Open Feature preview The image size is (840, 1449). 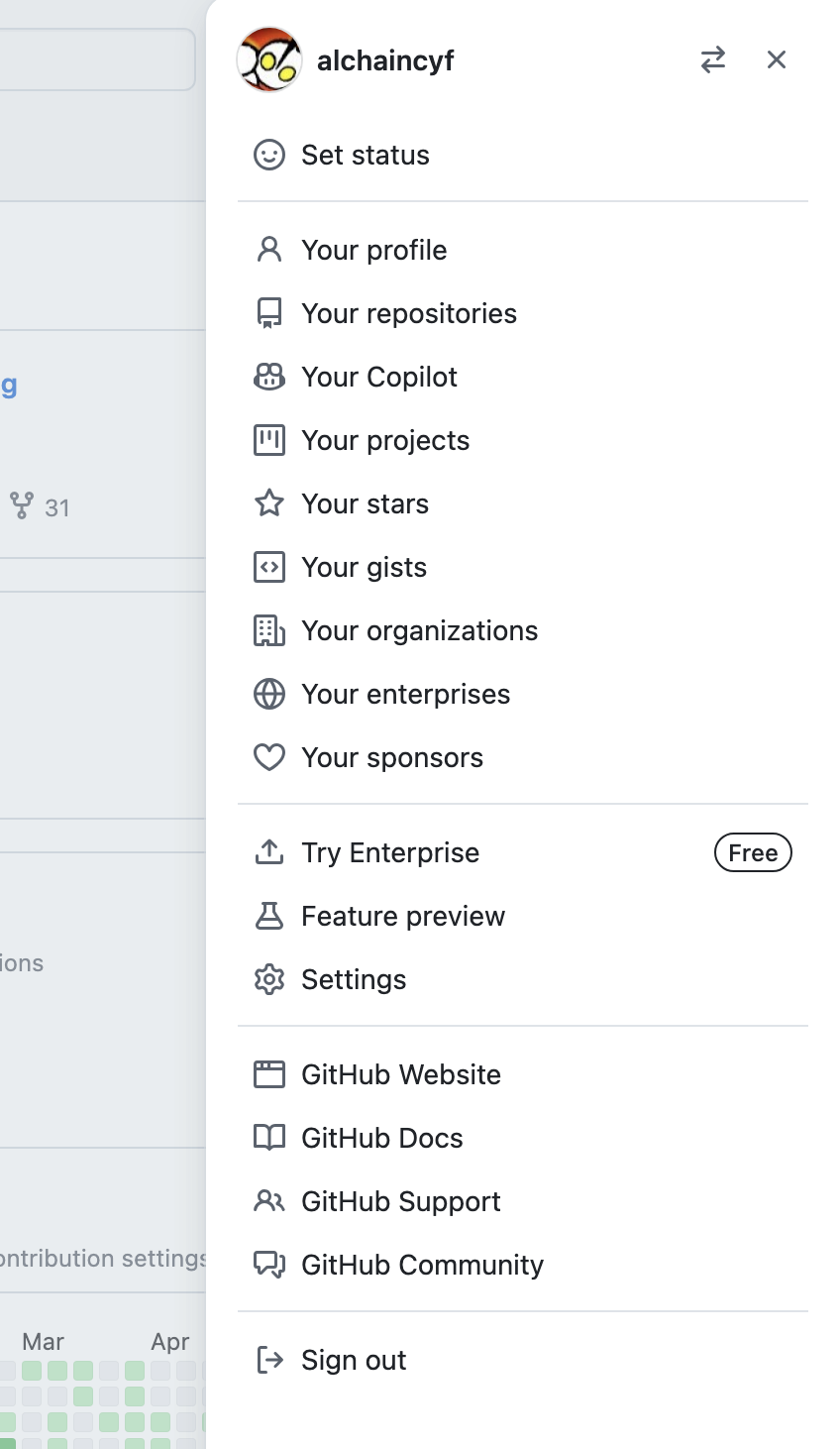(403, 917)
